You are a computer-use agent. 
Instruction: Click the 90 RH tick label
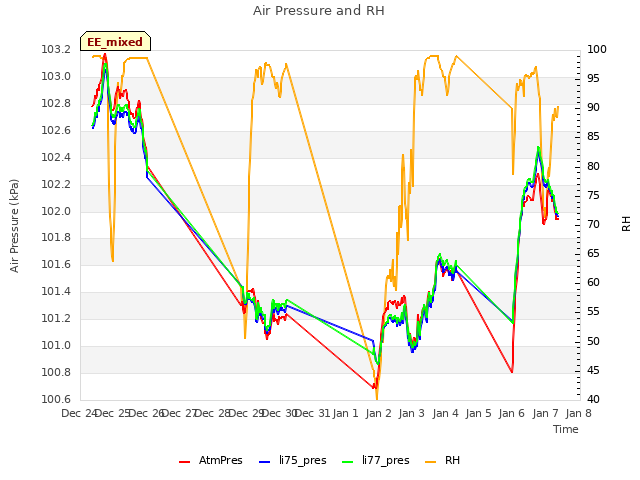593,108
